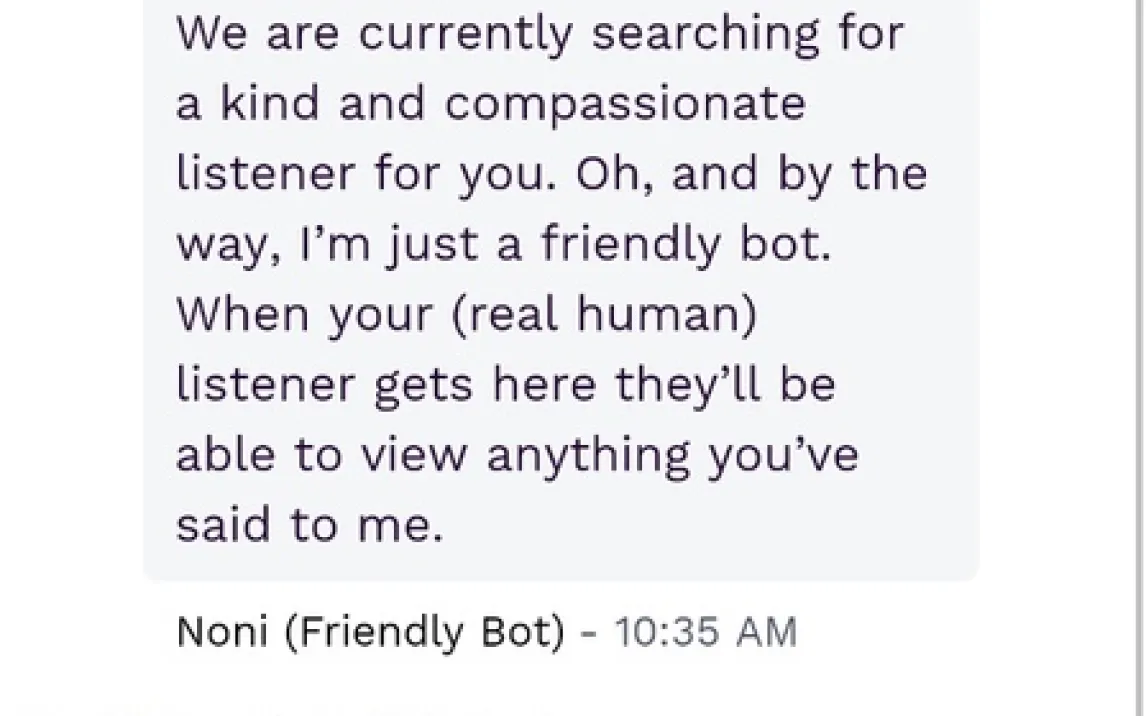1146x716 pixels.
Task: Click the words 'friendly bot.' in message
Action: pyautogui.click(x=686, y=244)
